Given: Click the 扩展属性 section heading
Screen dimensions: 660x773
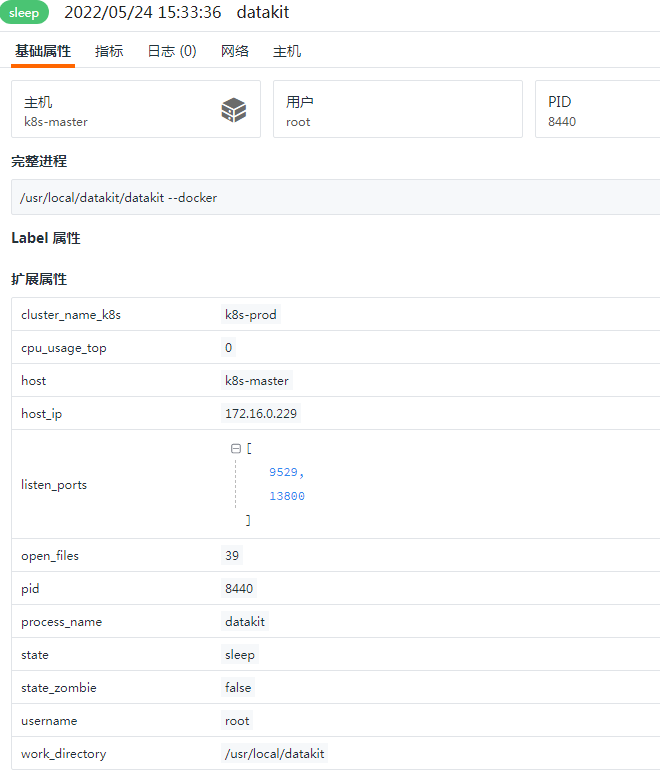Looking at the screenshot, I should (x=39, y=279).
